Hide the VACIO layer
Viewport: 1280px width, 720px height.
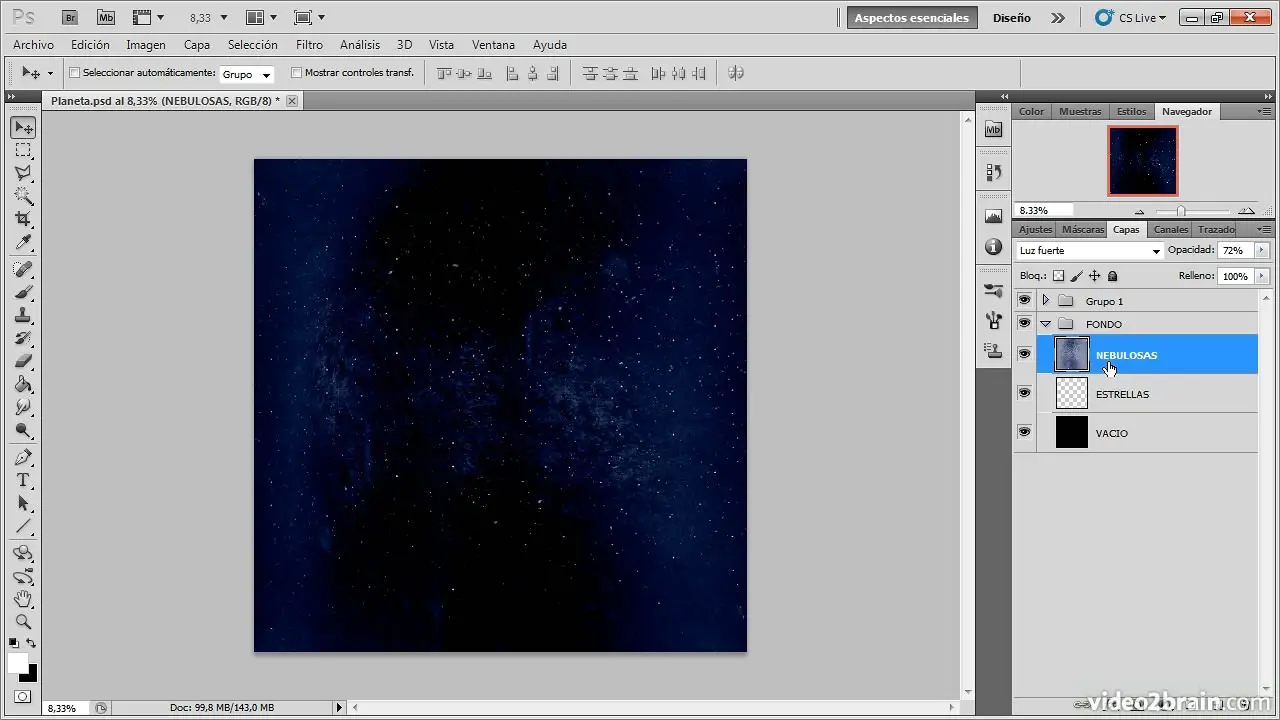pos(1024,432)
